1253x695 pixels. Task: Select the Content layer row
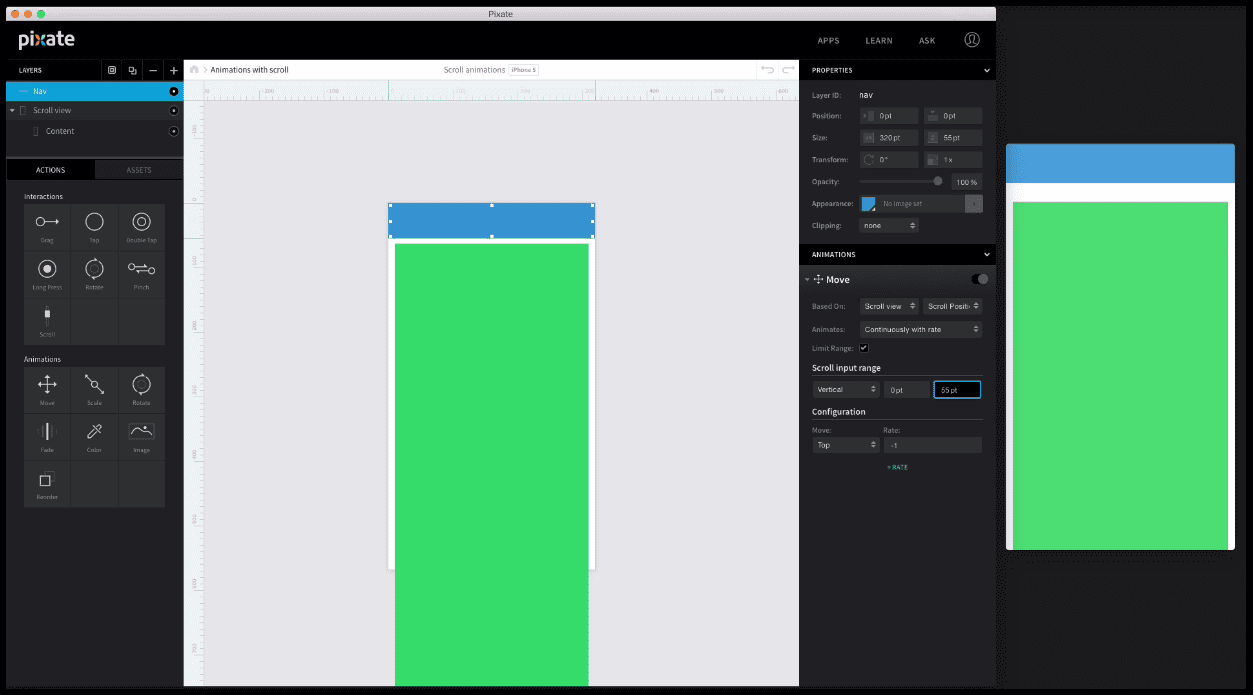pos(95,131)
